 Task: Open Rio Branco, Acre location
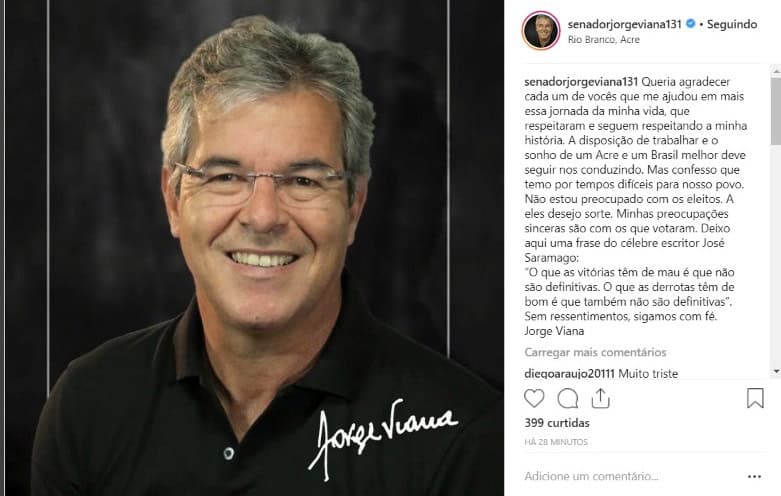[604, 40]
